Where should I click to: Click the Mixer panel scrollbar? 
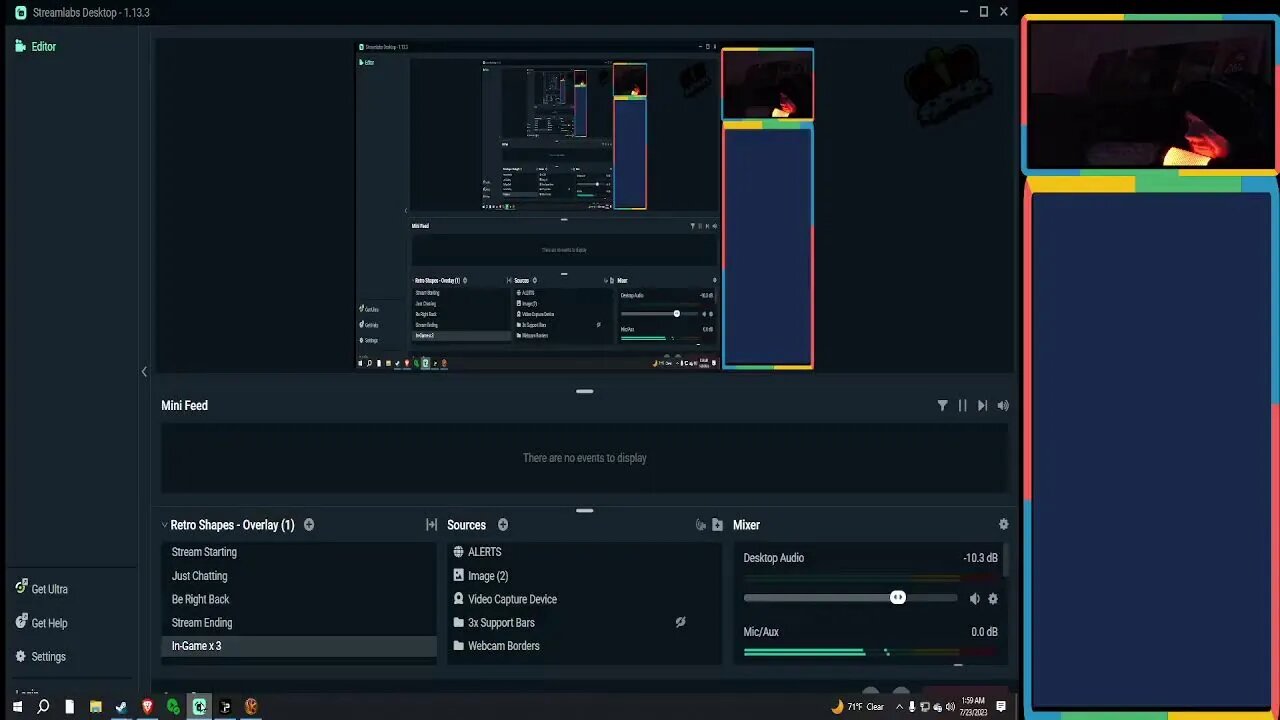[1005, 560]
